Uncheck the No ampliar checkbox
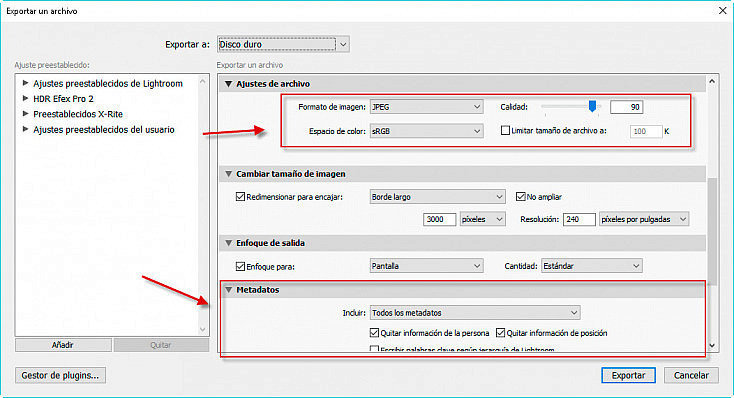 click(521, 197)
